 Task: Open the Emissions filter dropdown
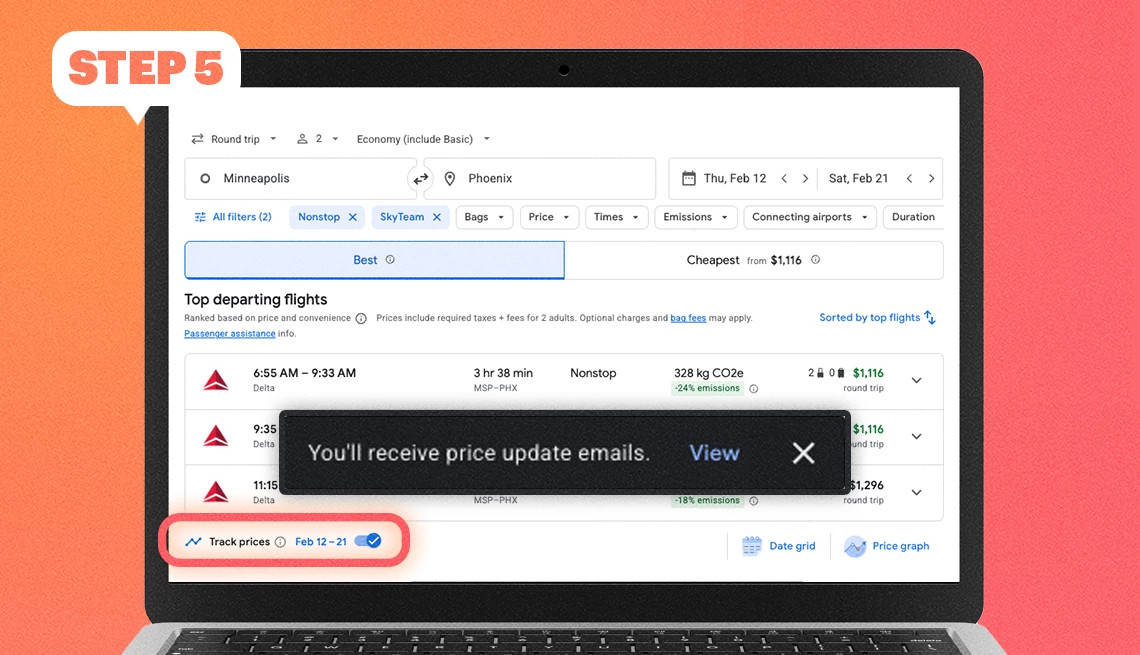click(x=695, y=216)
